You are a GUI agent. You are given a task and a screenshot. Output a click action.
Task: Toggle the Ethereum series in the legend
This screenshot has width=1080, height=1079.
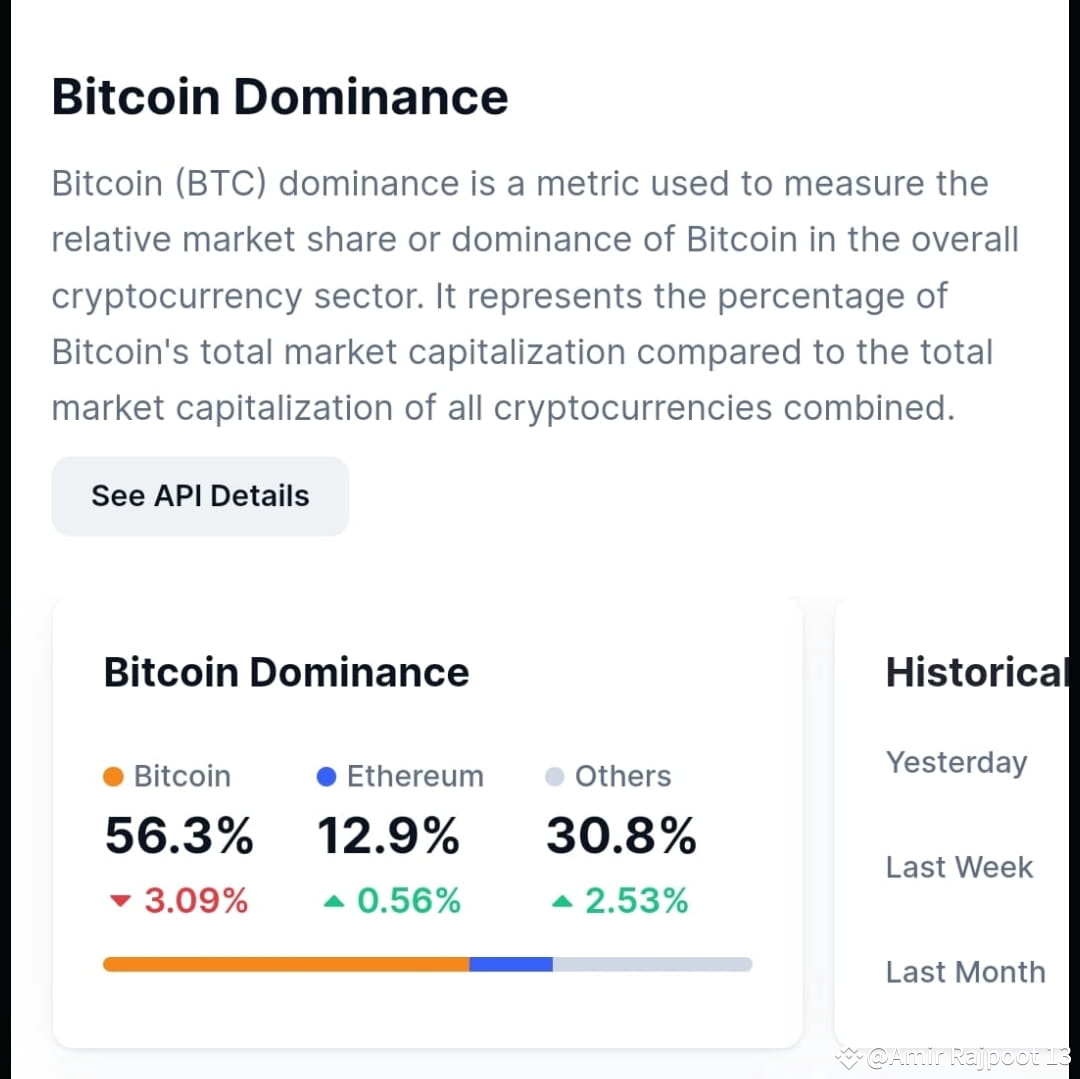(x=400, y=776)
